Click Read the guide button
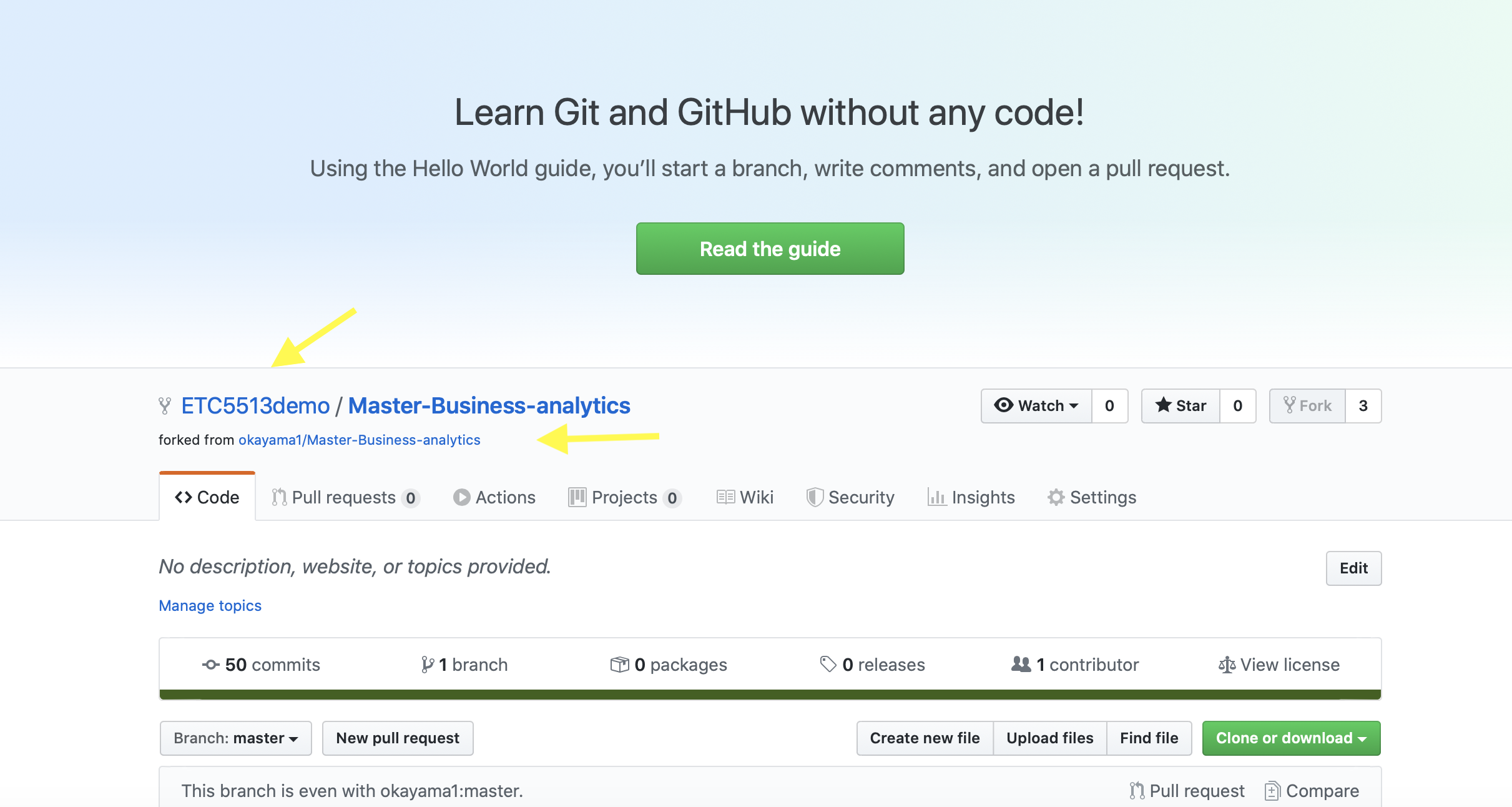This screenshot has height=807, width=1512. [x=770, y=249]
